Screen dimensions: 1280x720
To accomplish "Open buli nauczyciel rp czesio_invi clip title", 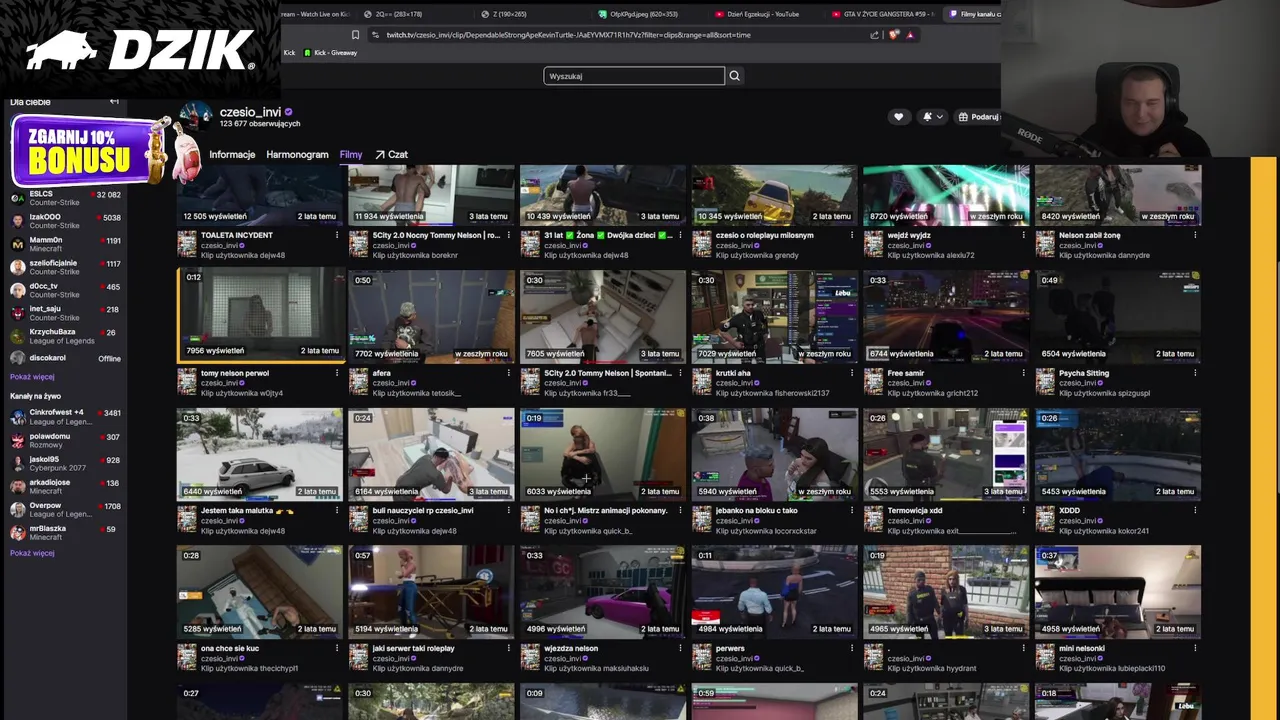I will (423, 510).
